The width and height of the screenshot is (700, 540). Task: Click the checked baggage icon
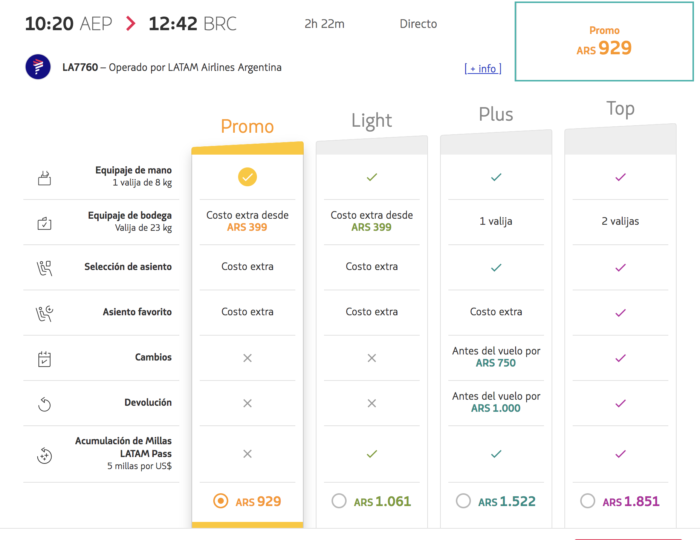tap(45, 222)
